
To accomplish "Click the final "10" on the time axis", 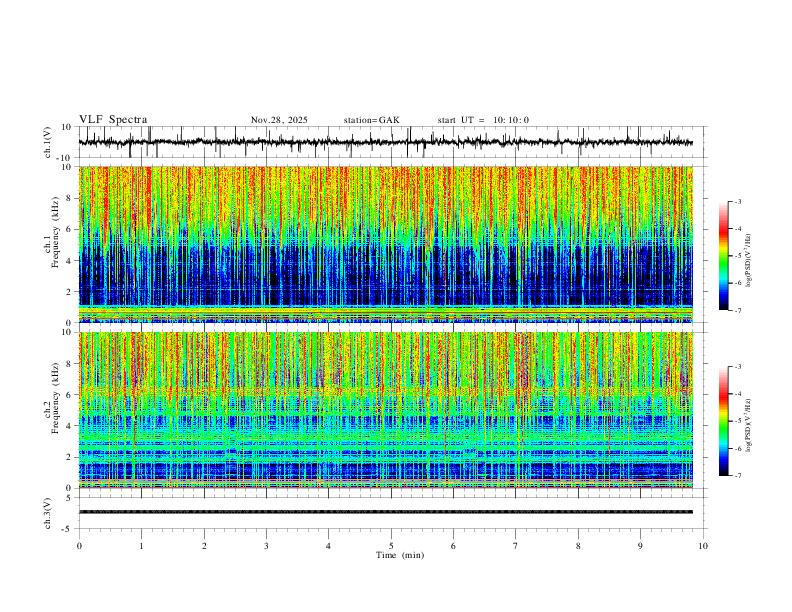I will [703, 546].
